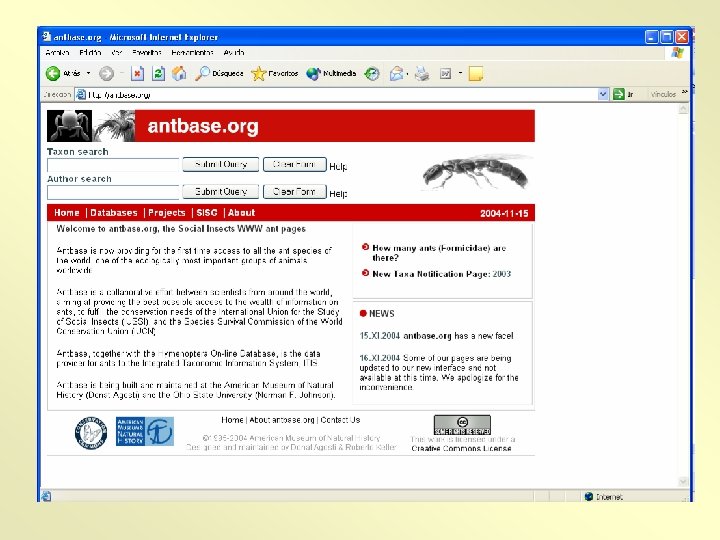
Task: Click into Author search input field
Action: point(113,192)
